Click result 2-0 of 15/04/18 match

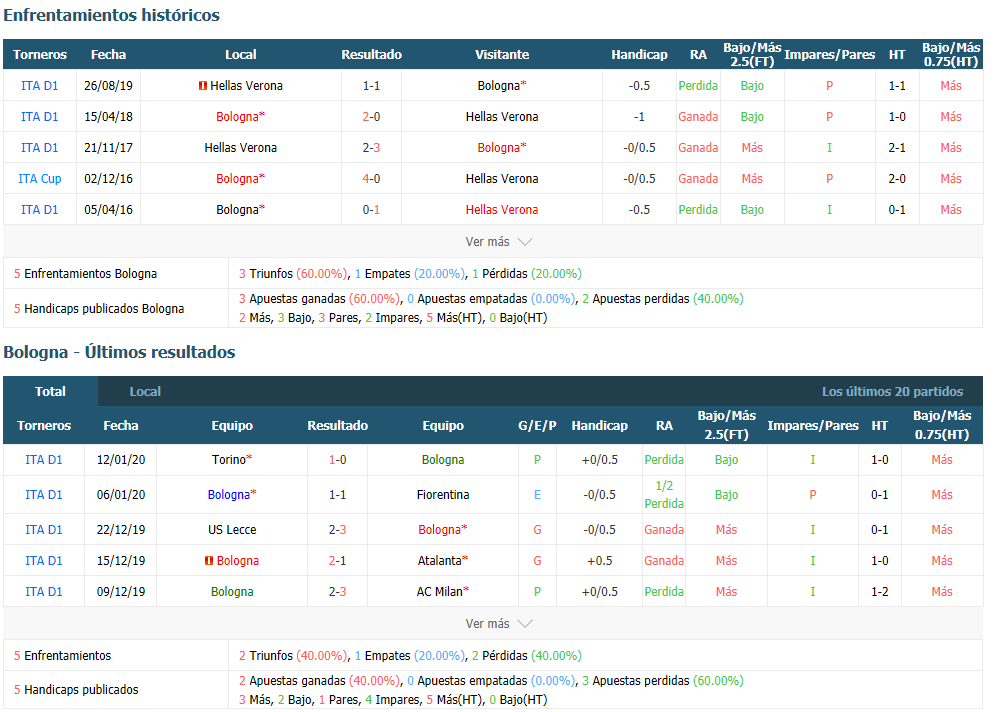point(371,117)
